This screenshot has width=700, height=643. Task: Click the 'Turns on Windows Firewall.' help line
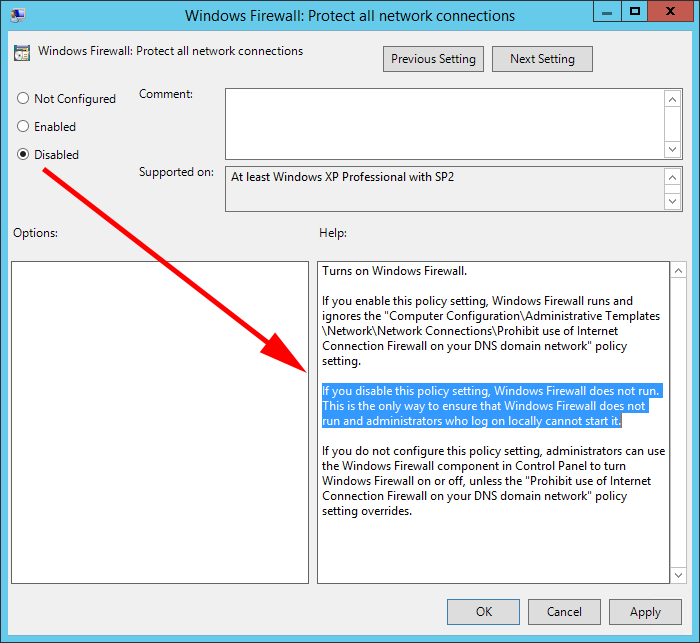pos(395,271)
